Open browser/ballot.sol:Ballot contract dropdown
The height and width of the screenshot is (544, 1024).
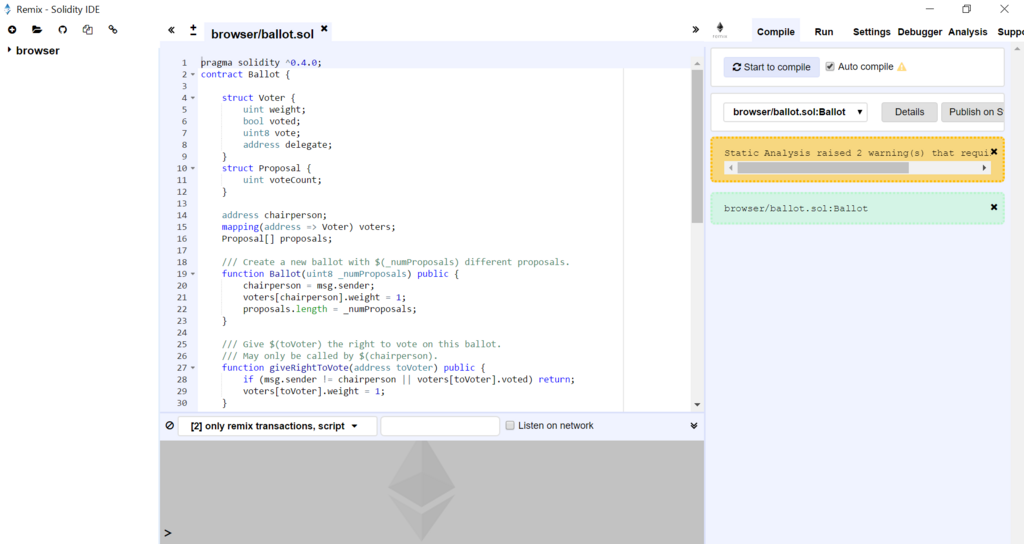795,112
